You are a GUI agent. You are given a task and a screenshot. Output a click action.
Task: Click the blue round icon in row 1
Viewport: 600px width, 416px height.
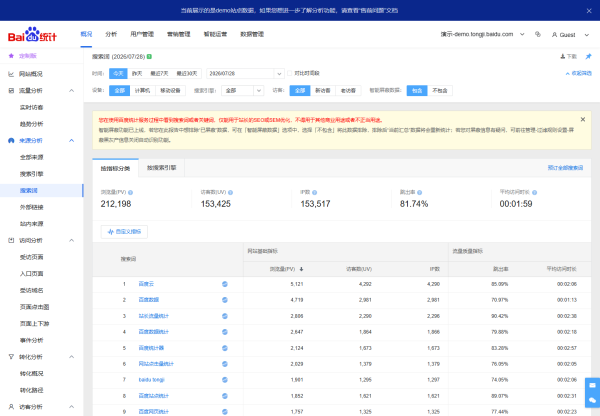click(x=225, y=284)
